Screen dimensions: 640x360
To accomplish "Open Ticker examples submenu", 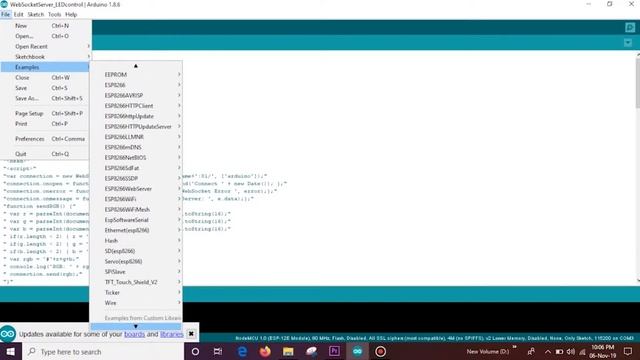I will [136, 293].
